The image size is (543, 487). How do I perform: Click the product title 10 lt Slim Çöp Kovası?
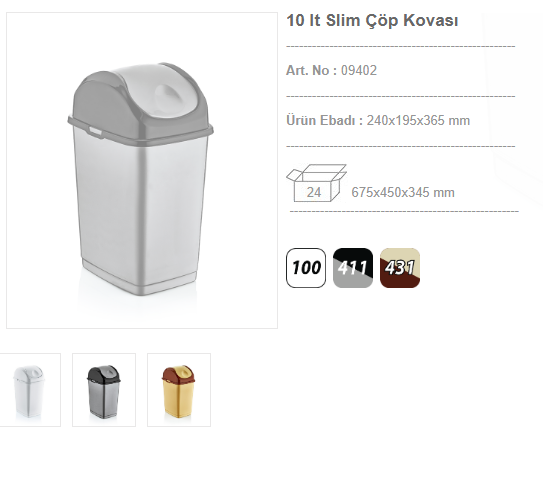[x=372, y=20]
